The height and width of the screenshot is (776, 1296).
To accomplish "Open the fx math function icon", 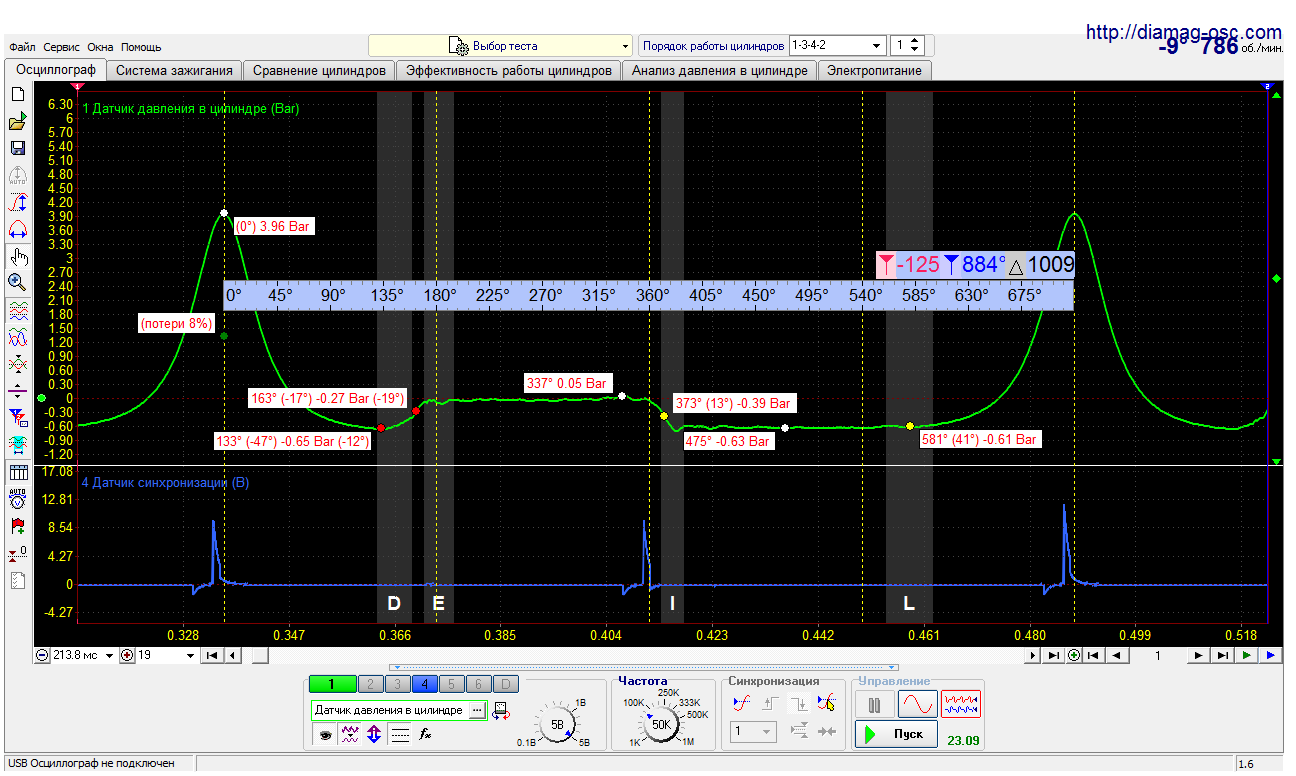I will click(425, 734).
